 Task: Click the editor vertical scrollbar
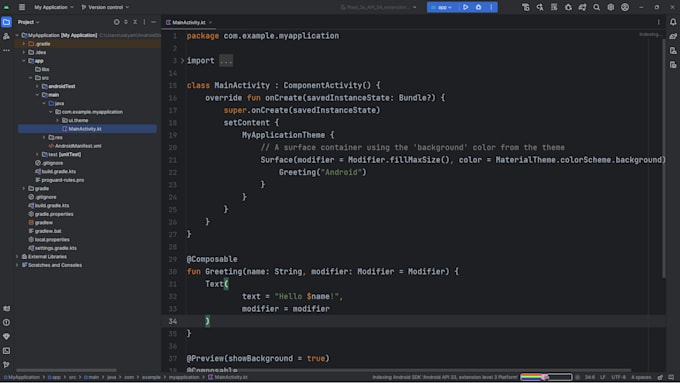664,158
